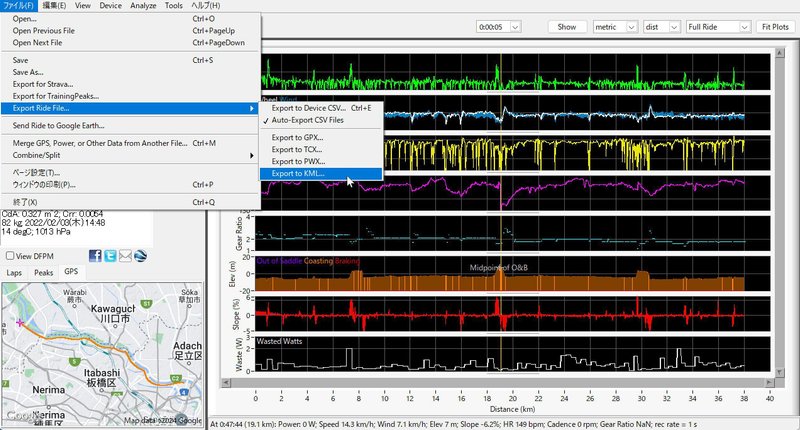The image size is (800, 430).
Task: Expand the Export Ride File submenu
Action: pos(131,108)
